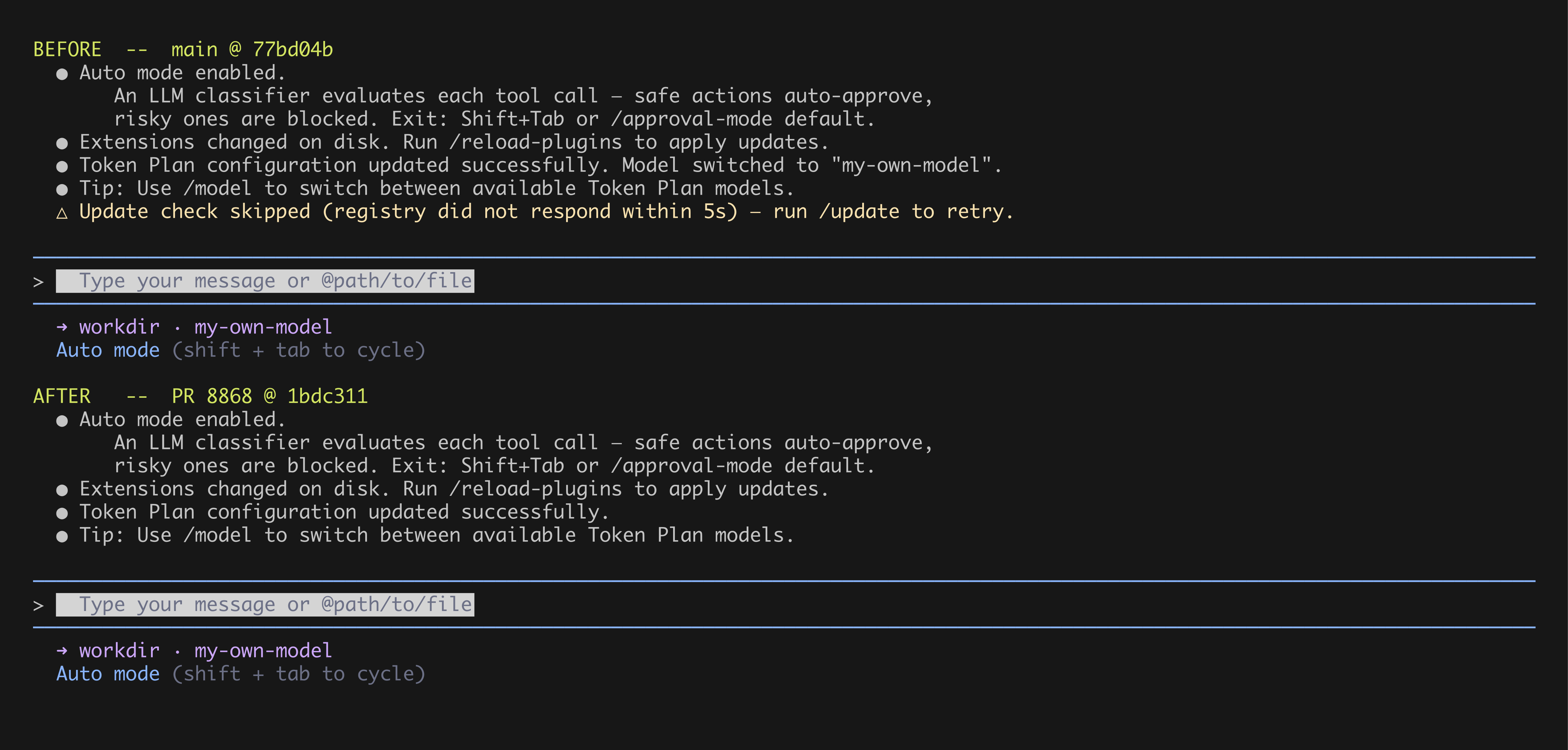Select my-own-model in the upper status line

(x=263, y=328)
